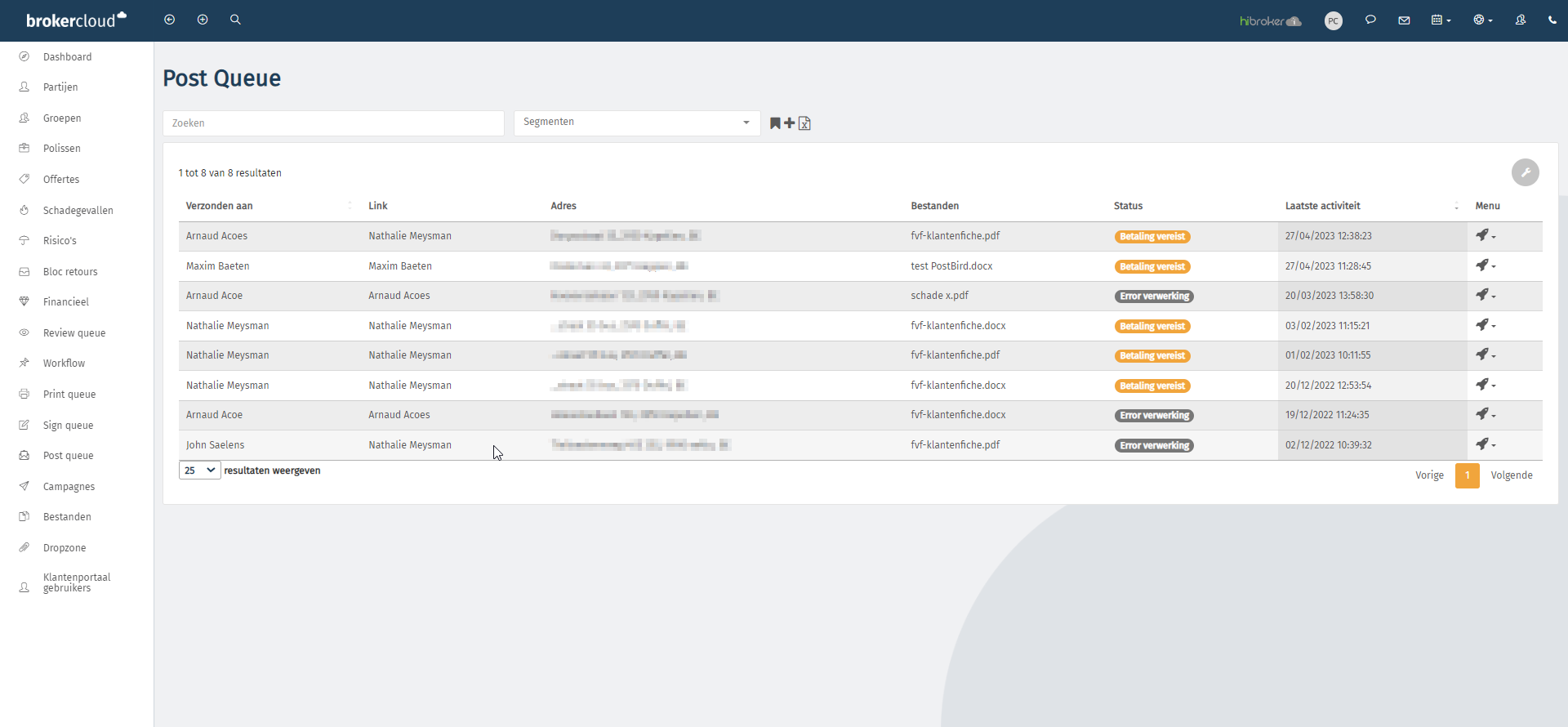The image size is (1568, 727).
Task: Open rocket menu for John Saelens row
Action: click(x=1486, y=444)
